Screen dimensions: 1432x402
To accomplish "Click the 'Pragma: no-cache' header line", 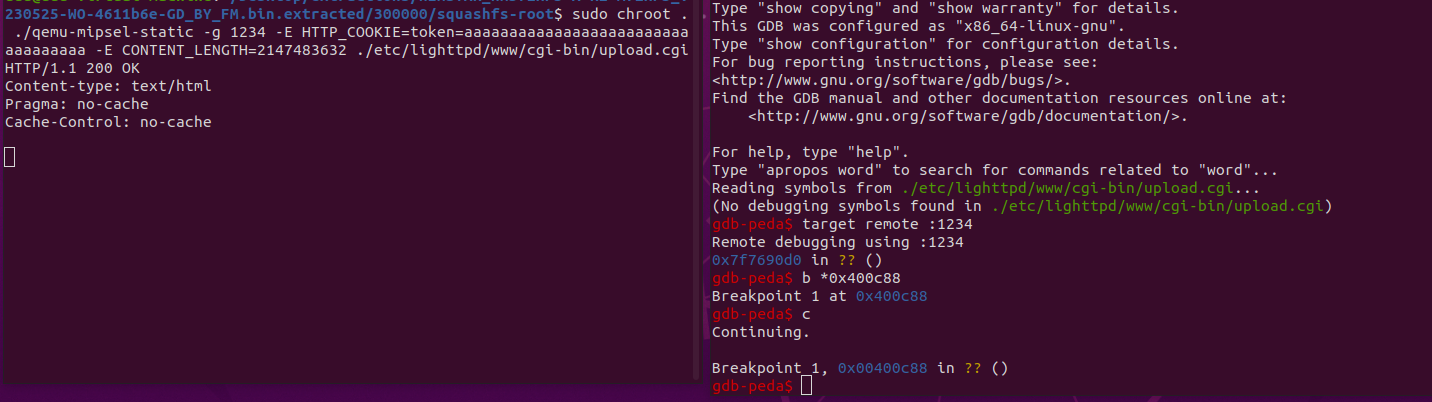I will point(76,104).
